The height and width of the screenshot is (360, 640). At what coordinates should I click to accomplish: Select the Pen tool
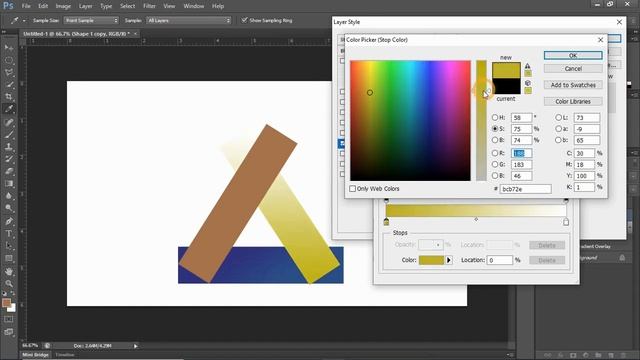click(9, 222)
